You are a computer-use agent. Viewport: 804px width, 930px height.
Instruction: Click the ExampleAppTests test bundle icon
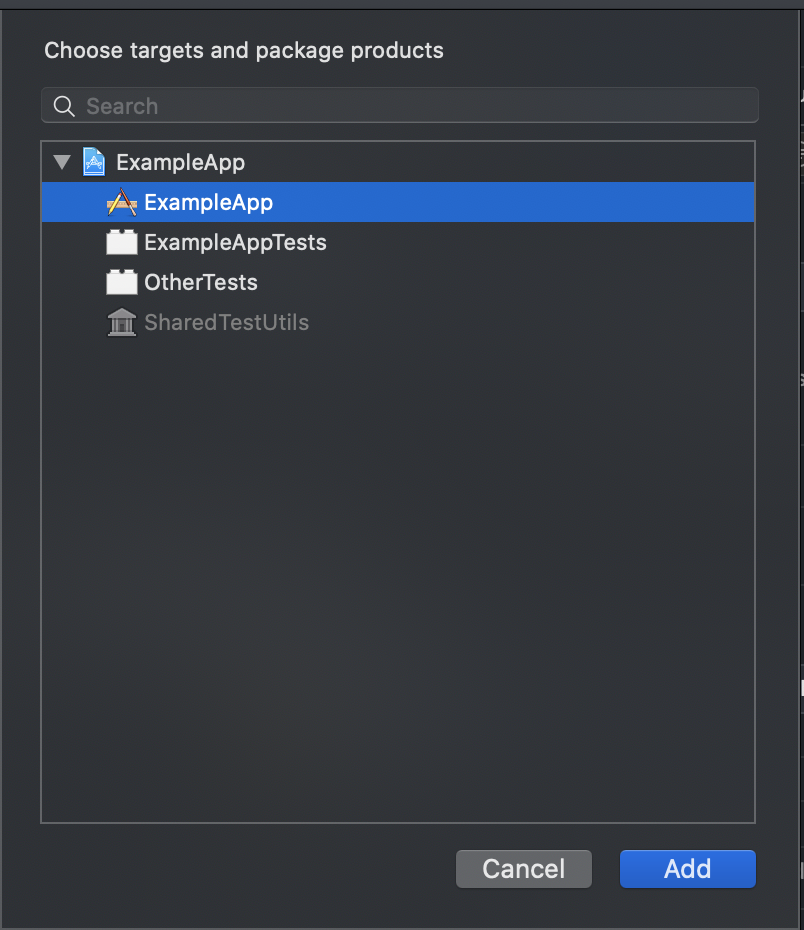pyautogui.click(x=120, y=242)
